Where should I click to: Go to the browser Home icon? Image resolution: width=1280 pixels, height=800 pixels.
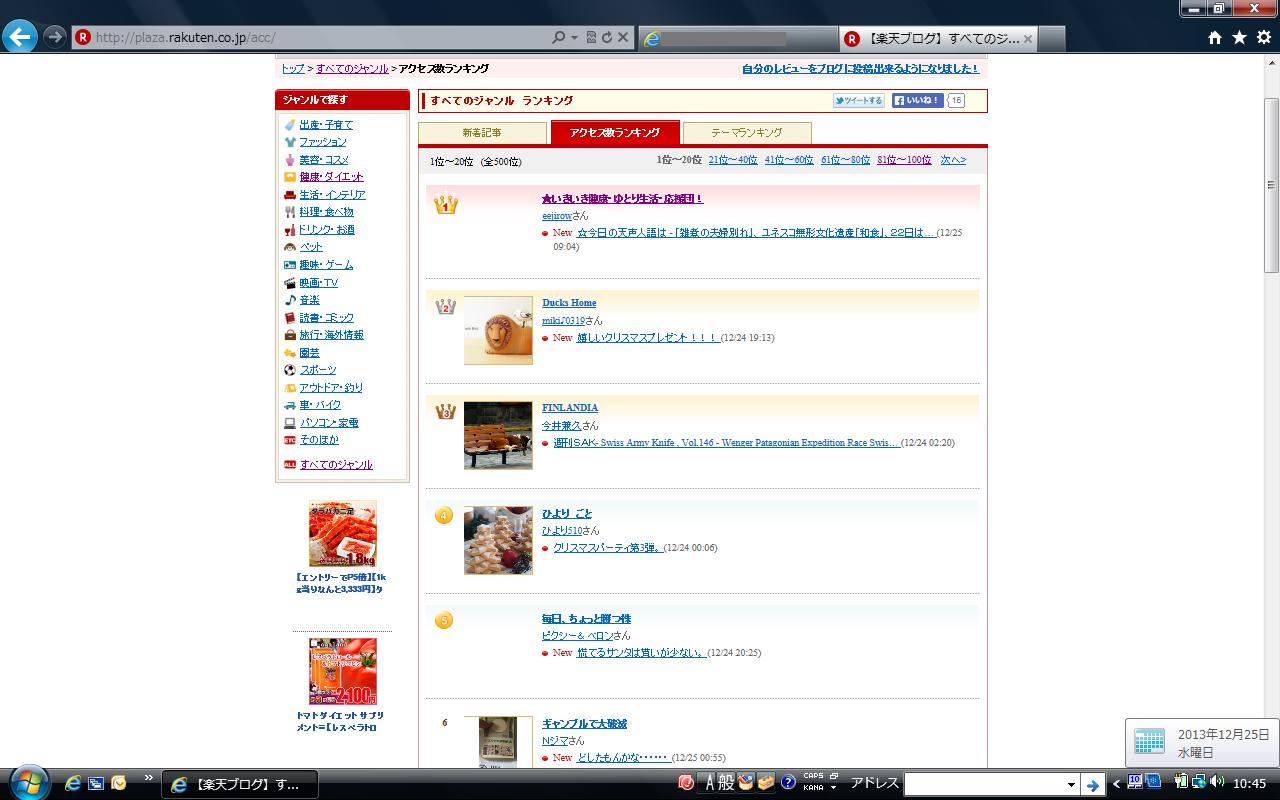1215,37
